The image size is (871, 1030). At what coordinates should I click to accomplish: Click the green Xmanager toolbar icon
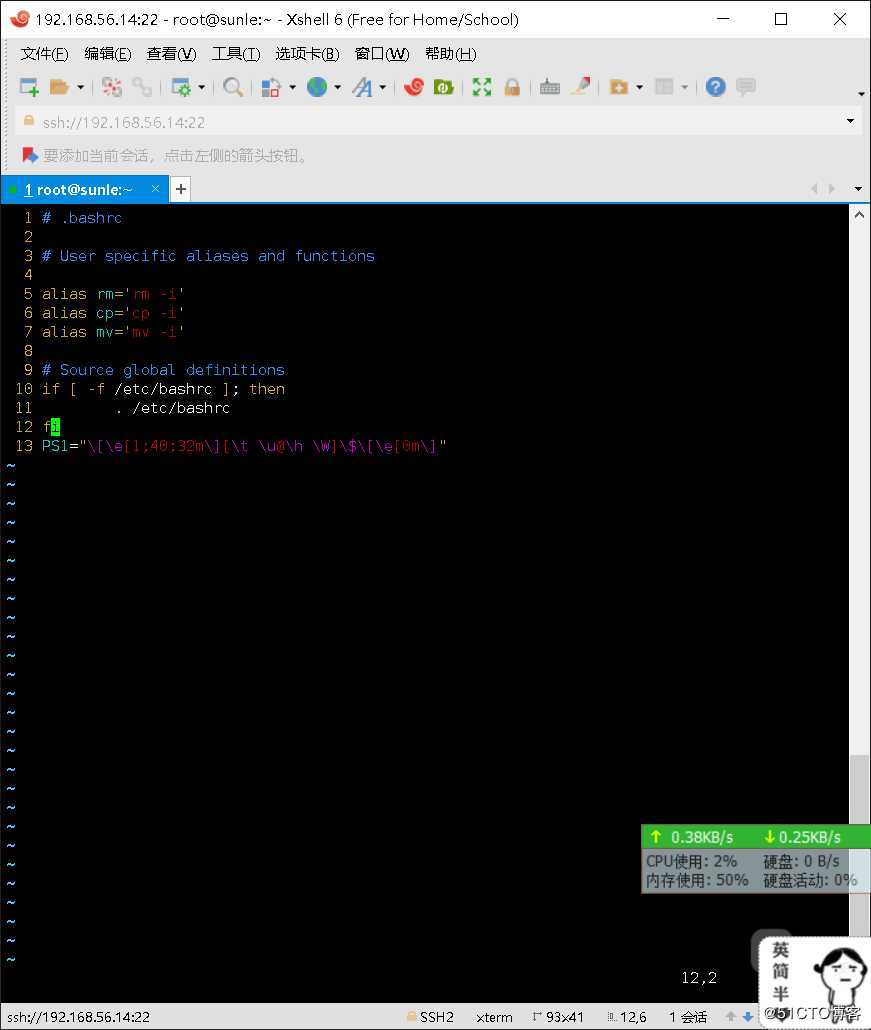click(443, 87)
